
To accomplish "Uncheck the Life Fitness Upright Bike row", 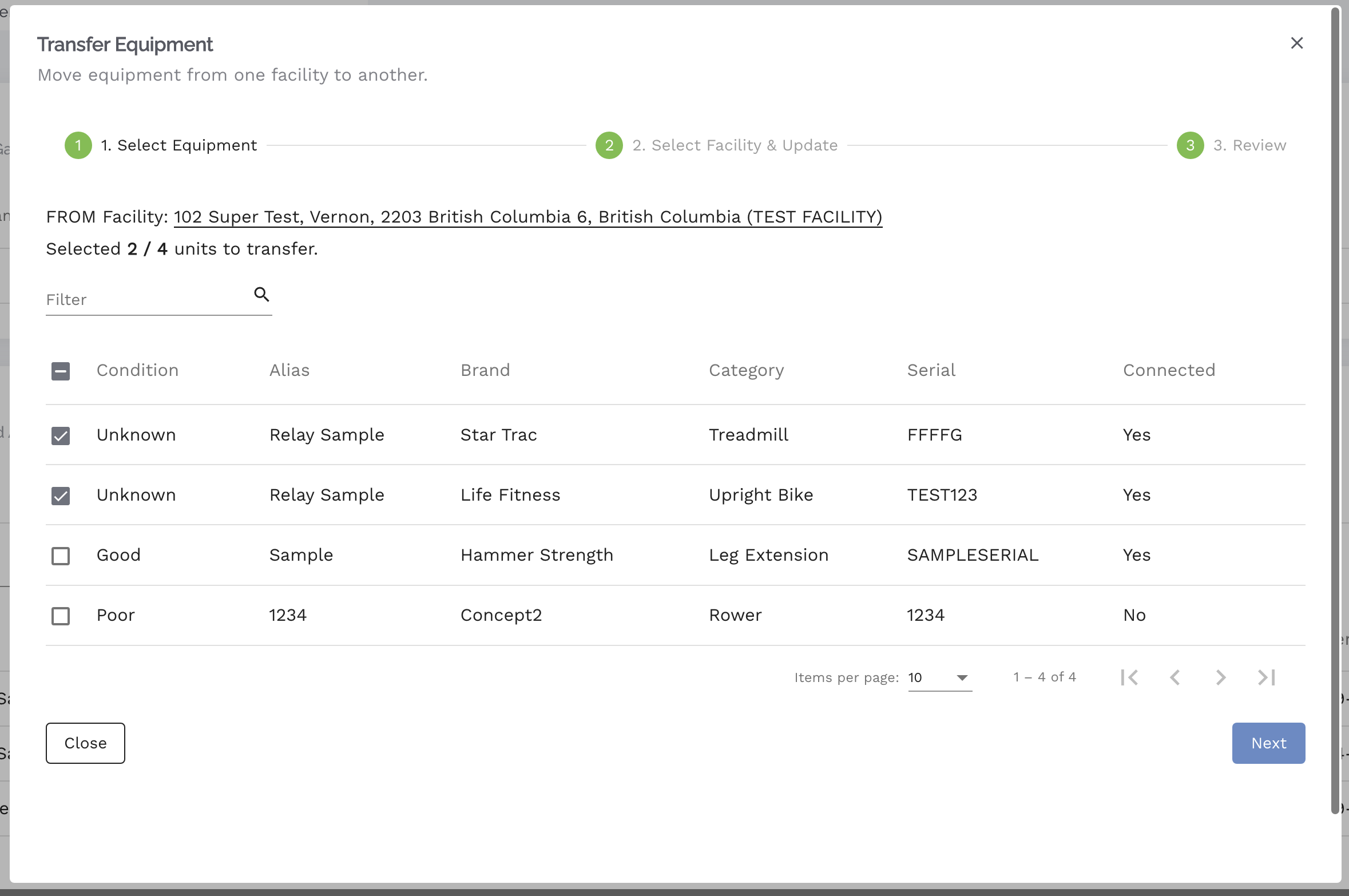I will pos(61,495).
